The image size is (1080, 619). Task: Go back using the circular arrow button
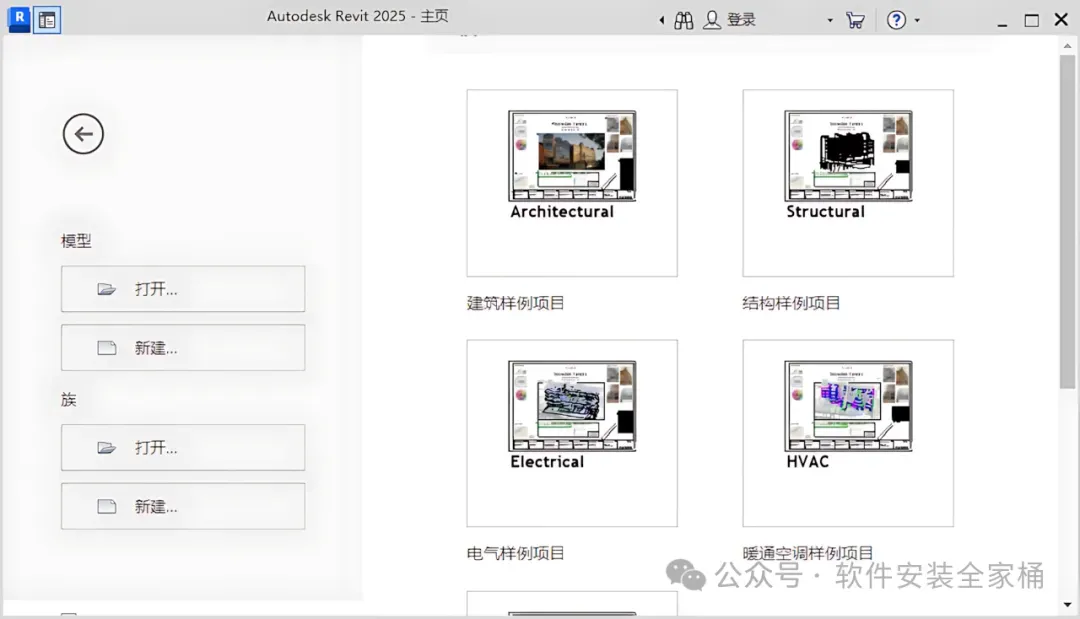83,134
